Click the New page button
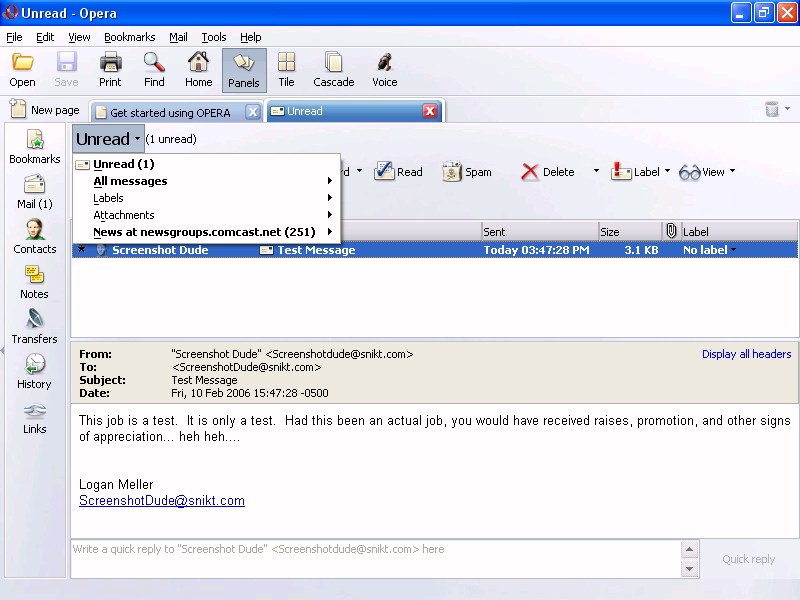The height and width of the screenshot is (600, 800). click(45, 110)
